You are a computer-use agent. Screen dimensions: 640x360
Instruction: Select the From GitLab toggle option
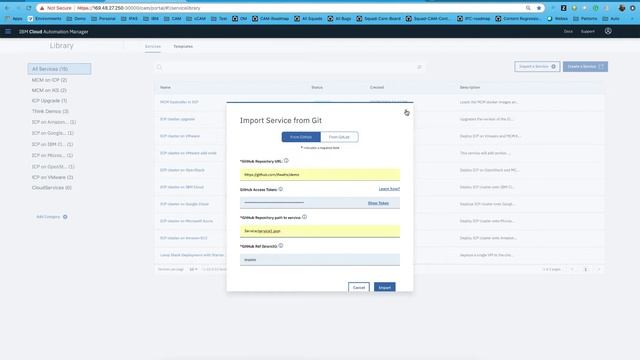point(339,137)
